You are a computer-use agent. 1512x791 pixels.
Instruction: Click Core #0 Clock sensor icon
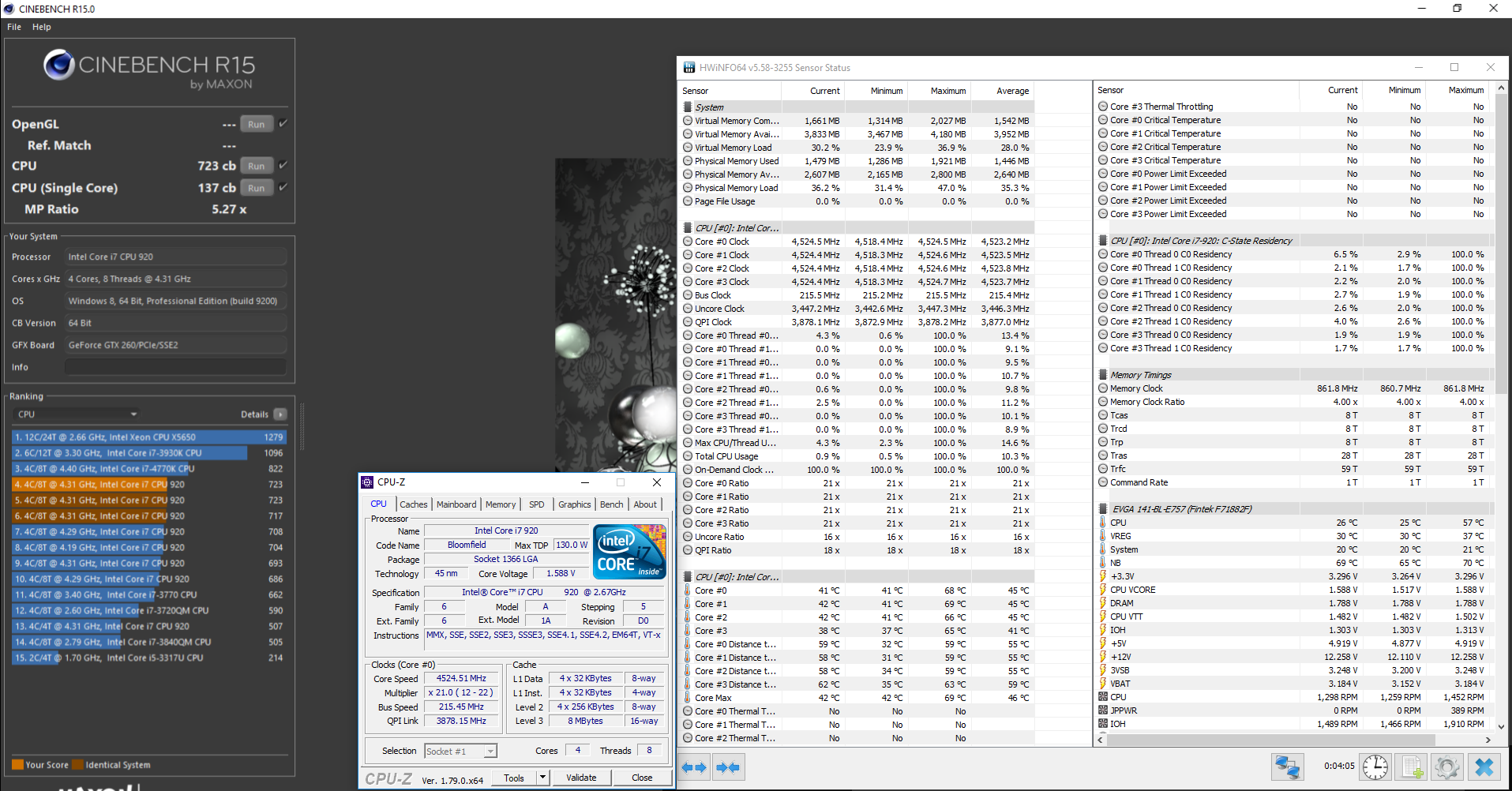tap(688, 242)
